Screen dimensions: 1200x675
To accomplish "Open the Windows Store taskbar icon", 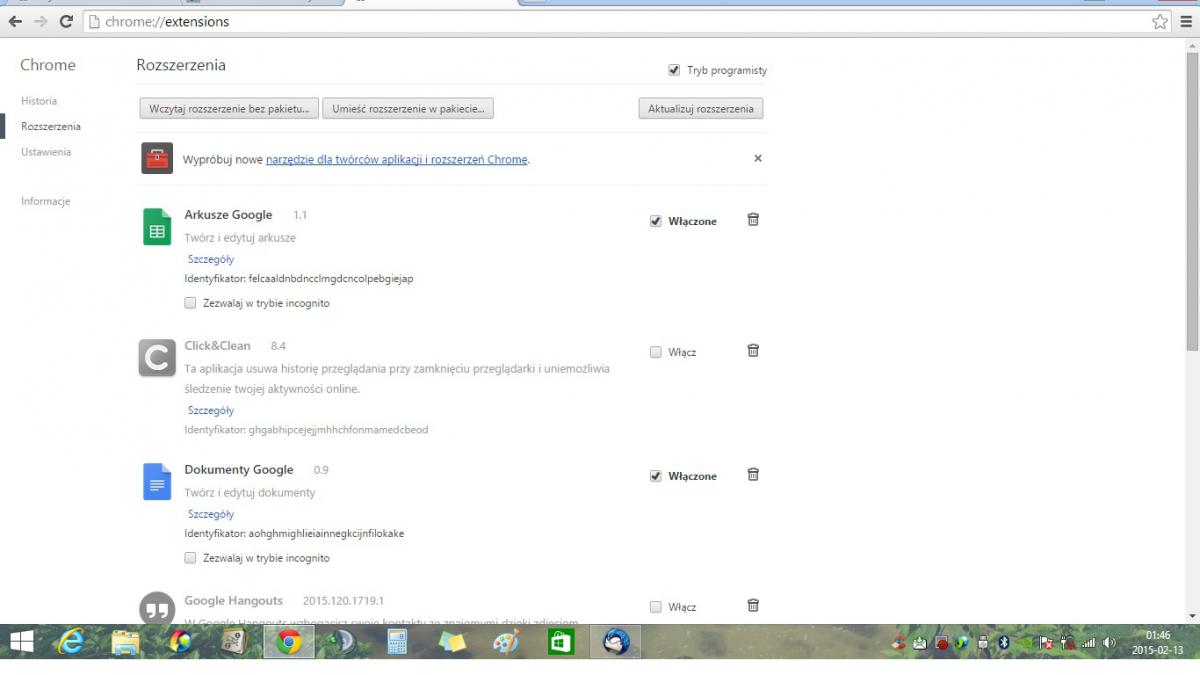I will tap(561, 642).
